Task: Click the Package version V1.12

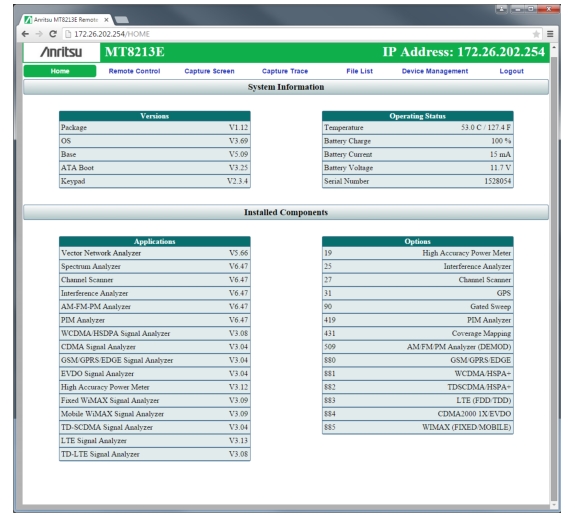Action: tap(238, 128)
